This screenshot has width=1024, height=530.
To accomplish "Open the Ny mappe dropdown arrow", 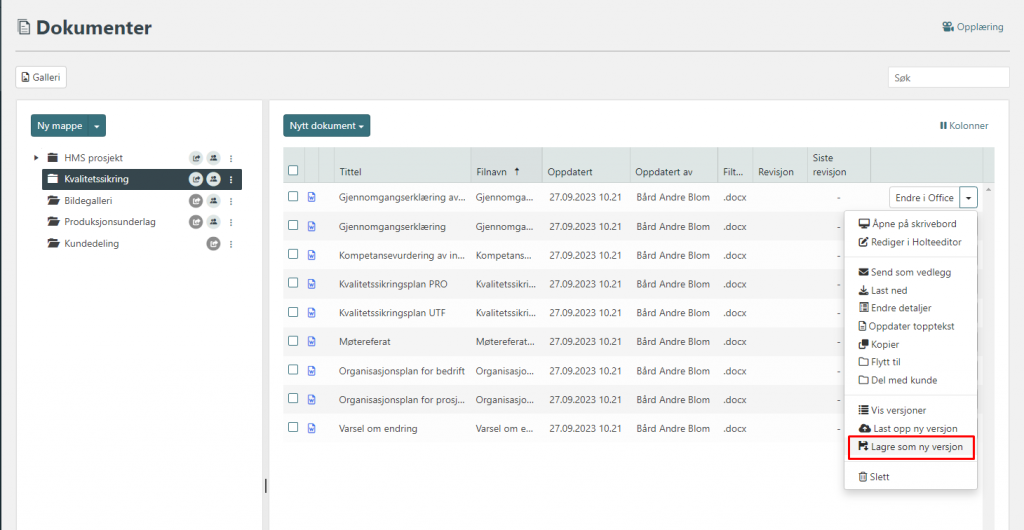I will [96, 126].
